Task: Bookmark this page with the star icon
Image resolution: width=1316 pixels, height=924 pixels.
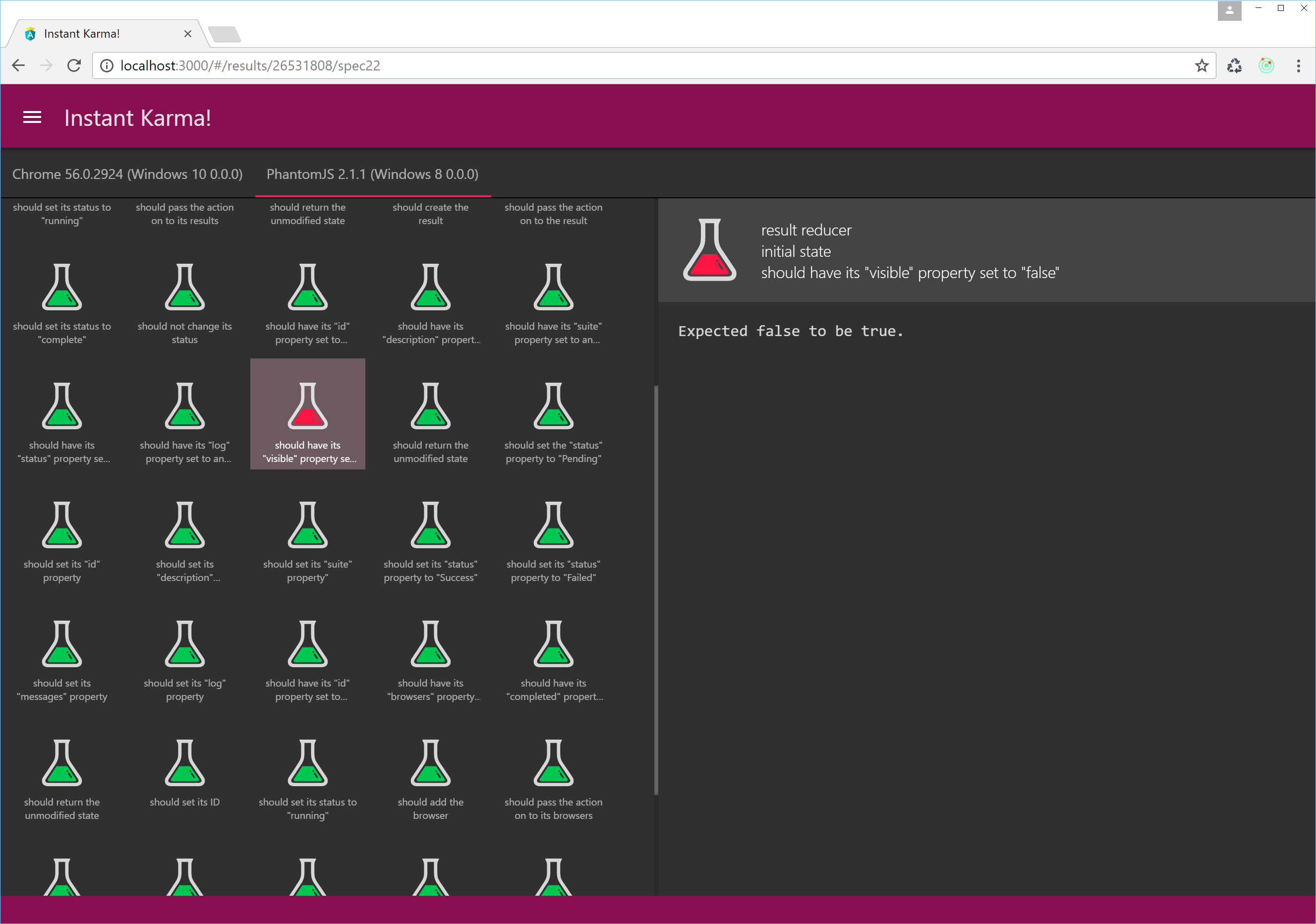Action: pyautogui.click(x=1202, y=66)
